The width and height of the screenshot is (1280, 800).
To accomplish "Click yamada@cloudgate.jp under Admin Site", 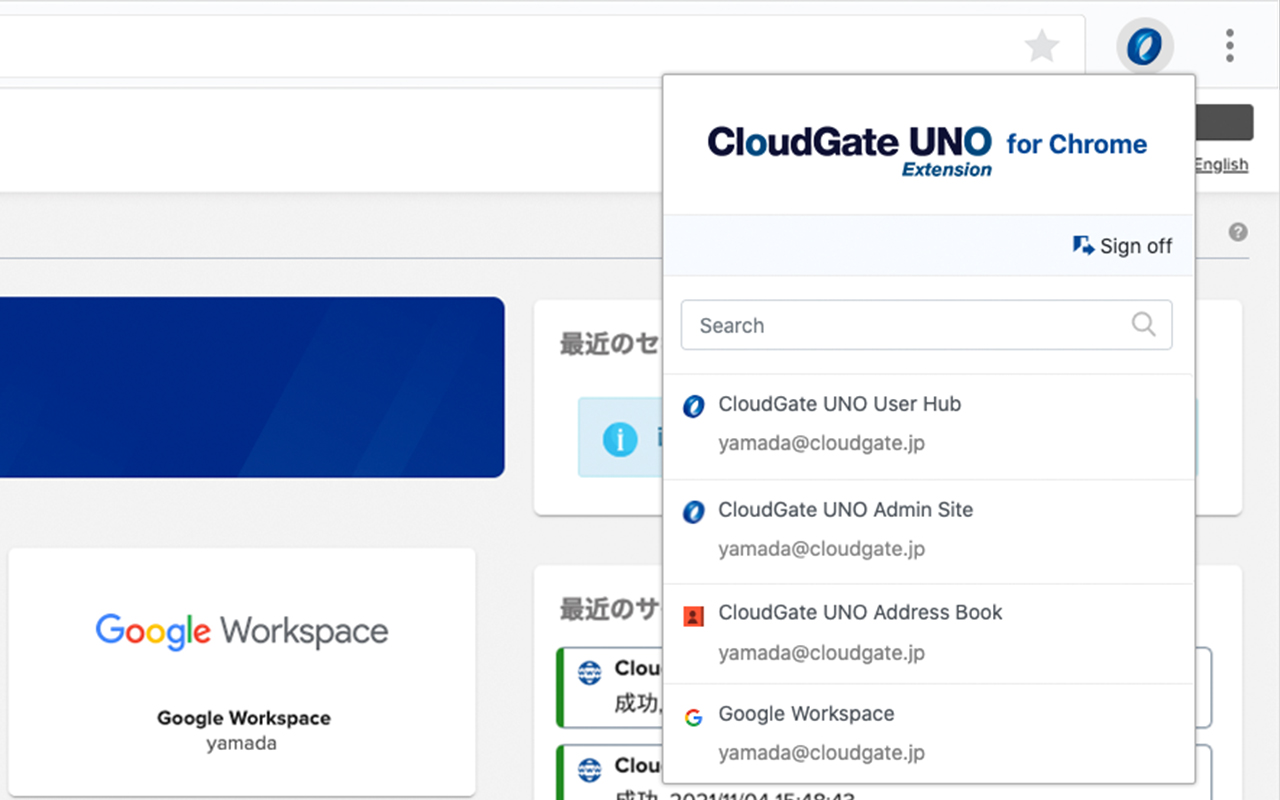I will coord(821,548).
